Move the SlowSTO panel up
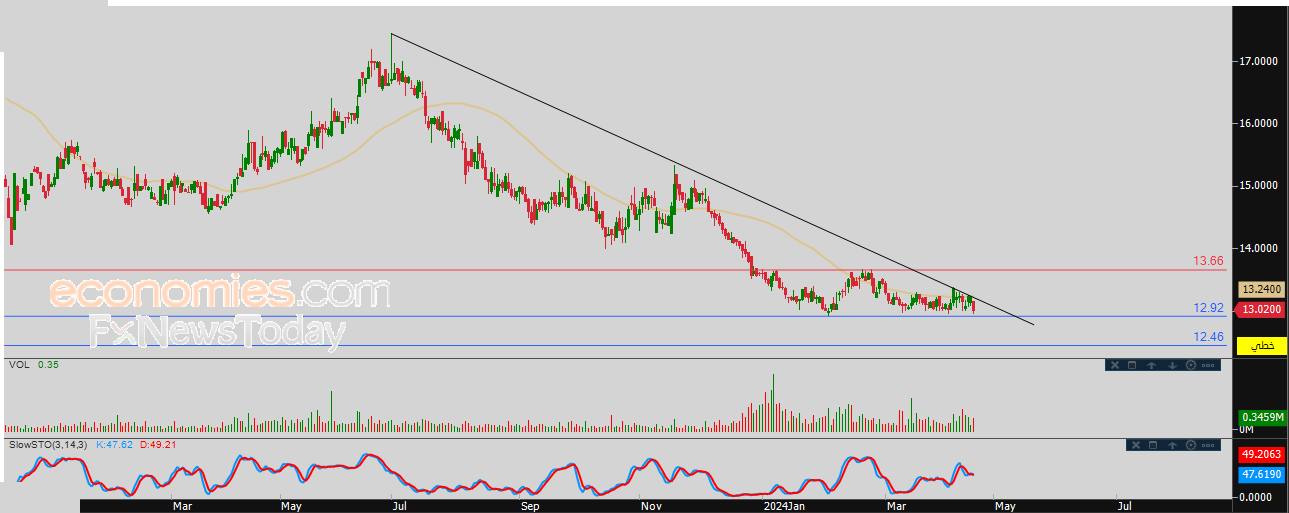 (x=1172, y=445)
